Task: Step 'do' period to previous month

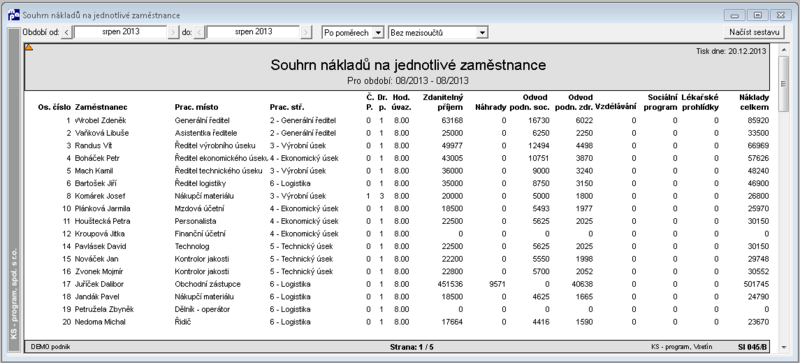Action: (x=199, y=33)
